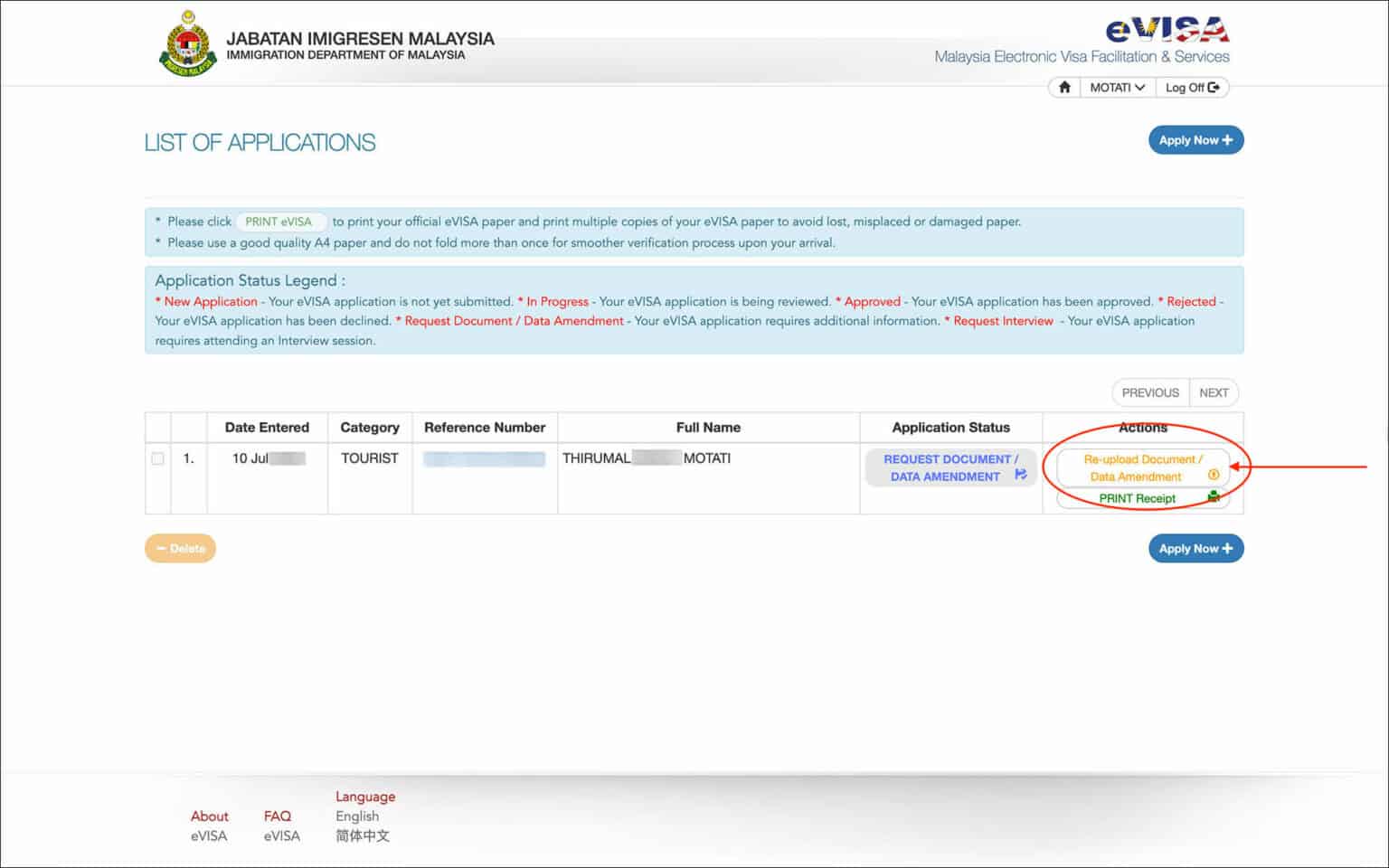Click the flag icon on REQUEST DOCUMENT status

coord(1023,473)
